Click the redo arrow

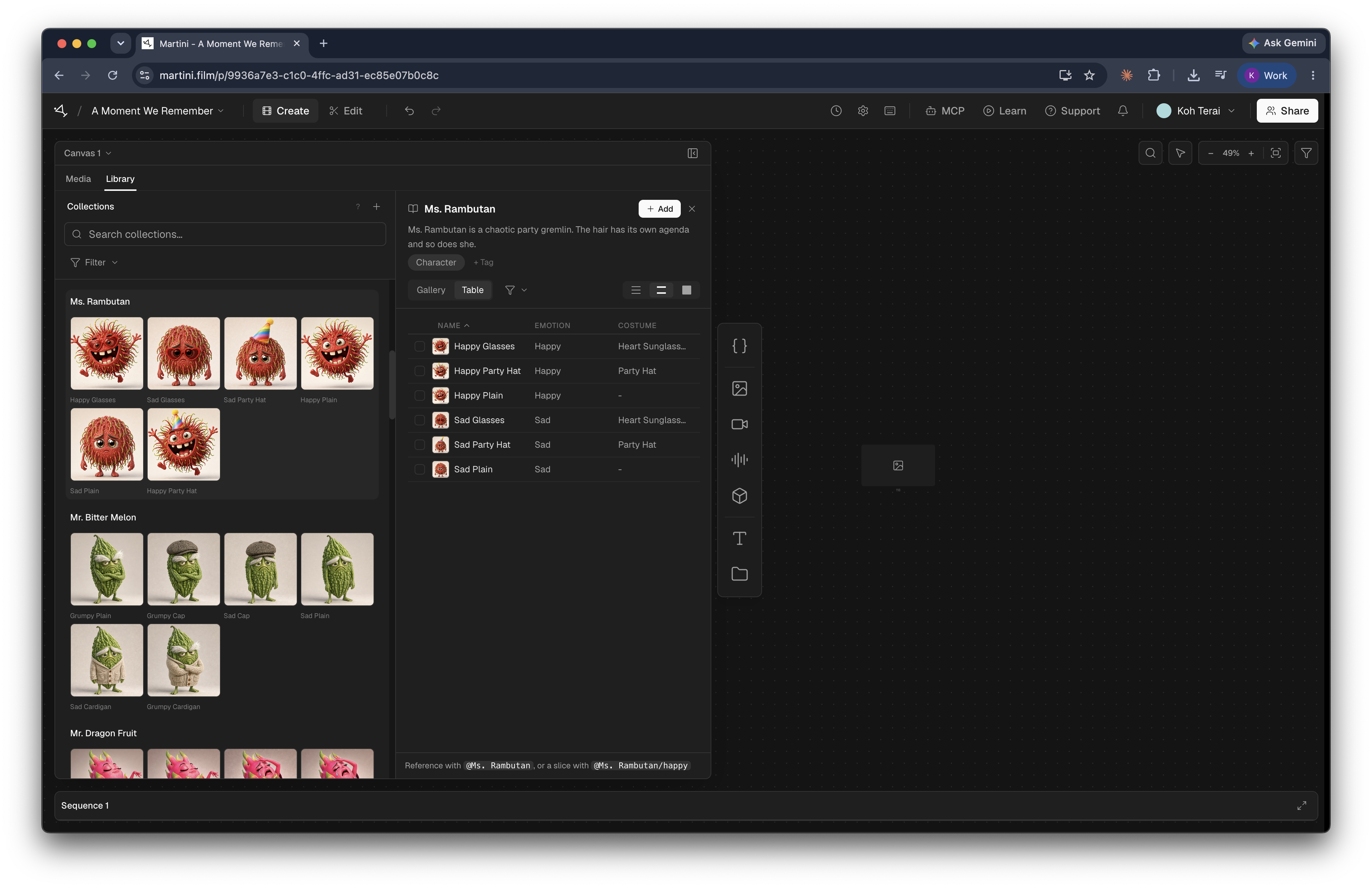(436, 111)
